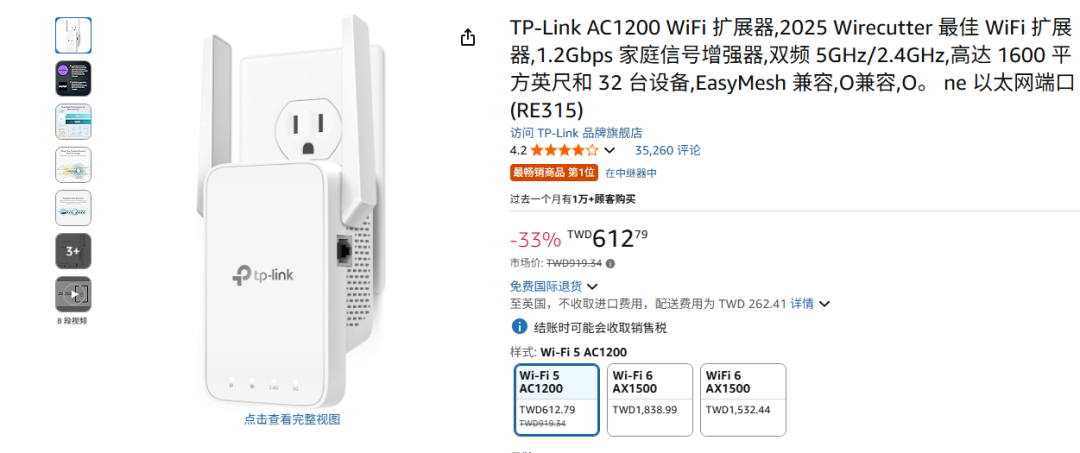The width and height of the screenshot is (1080, 453).
Task: Select the second dark product thumbnail
Action: 73,78
